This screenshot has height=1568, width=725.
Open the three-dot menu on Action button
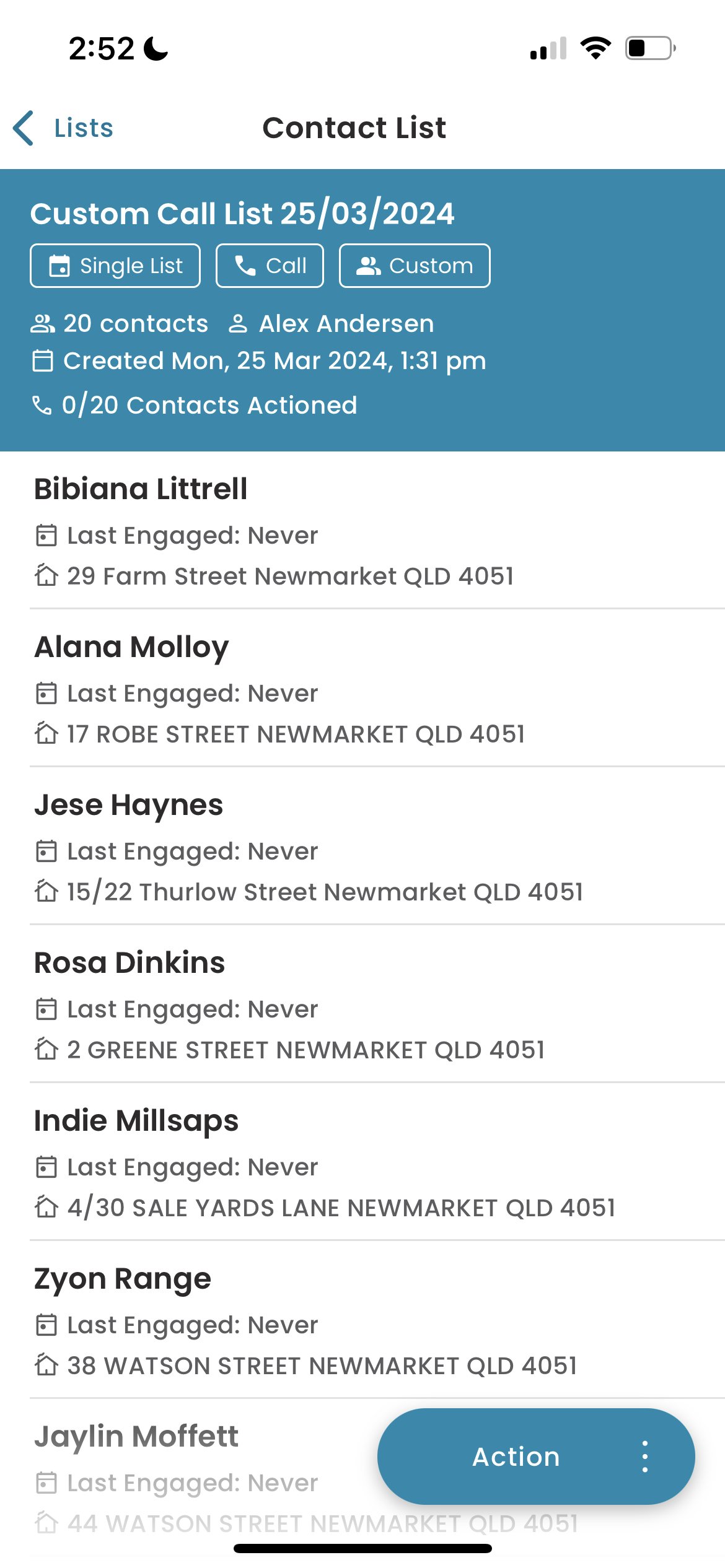click(645, 1456)
